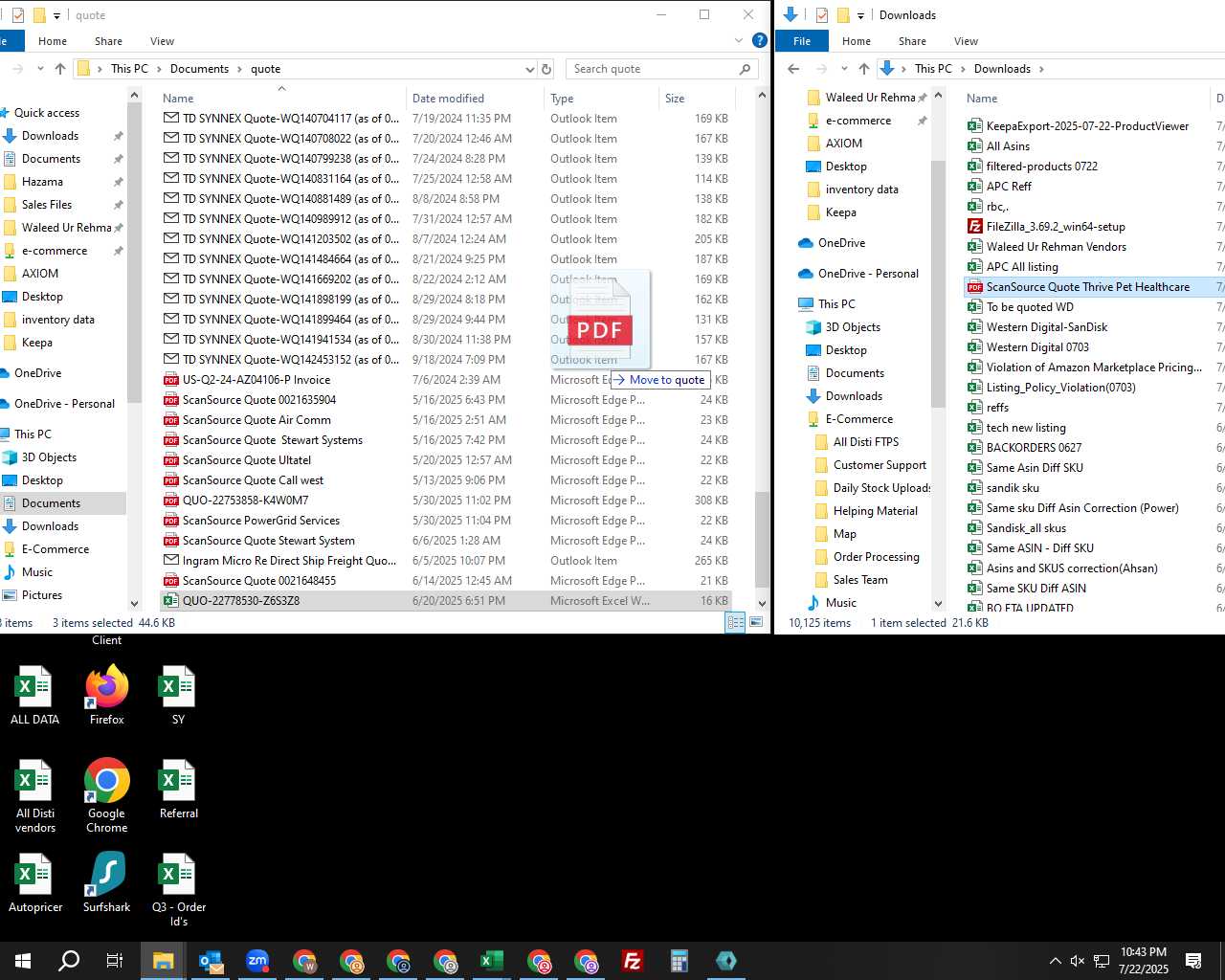
Task: Open Quick Access Toolbar dropdown in Downloads window
Action: point(860,15)
